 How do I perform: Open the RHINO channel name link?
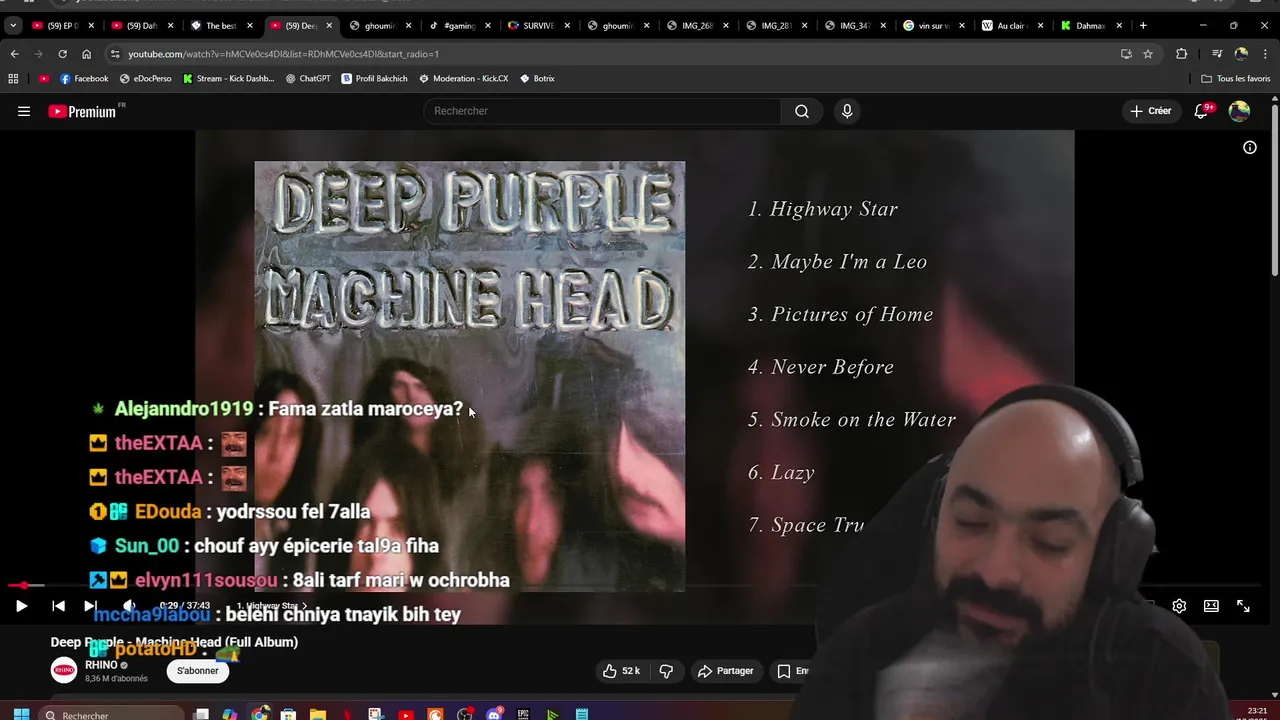[102, 665]
